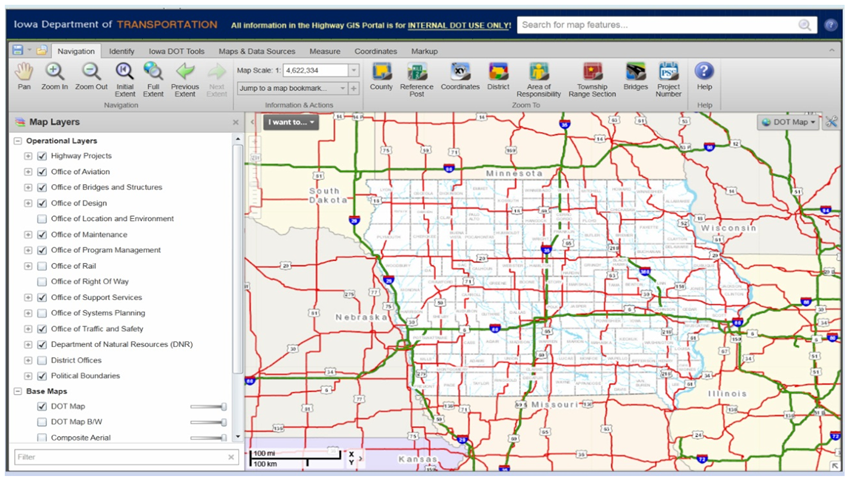Image resolution: width=850 pixels, height=482 pixels.
Task: Click INTERNAL DOT USE ONLY link
Action: pyautogui.click(x=459, y=25)
